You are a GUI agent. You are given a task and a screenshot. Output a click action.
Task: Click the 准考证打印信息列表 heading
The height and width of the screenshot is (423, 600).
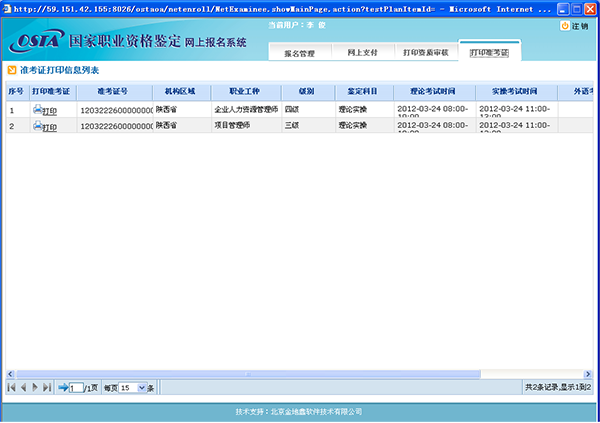[60, 70]
